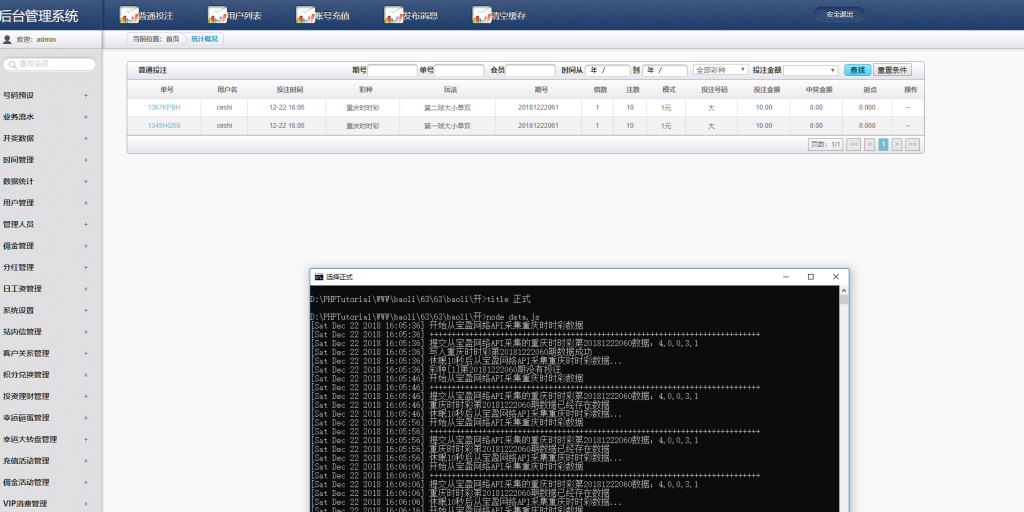Click the 首页 breadcrumb item
Image resolution: width=1024 pixels, height=512 pixels.
(x=173, y=39)
